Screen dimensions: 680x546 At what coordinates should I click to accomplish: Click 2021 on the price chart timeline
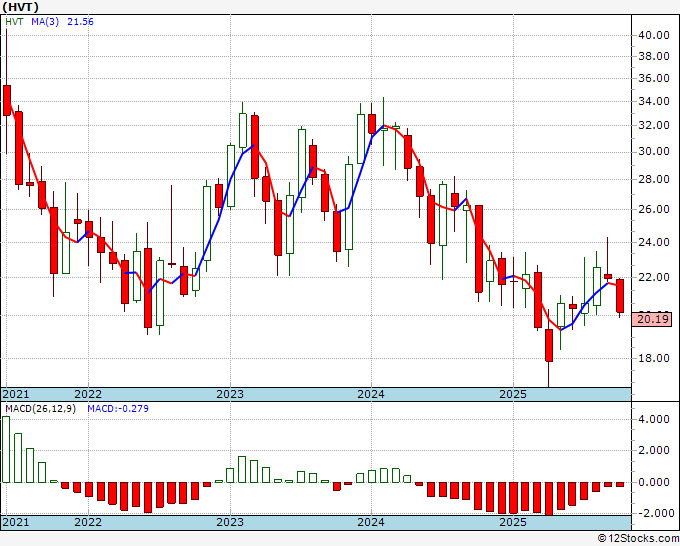click(16, 394)
